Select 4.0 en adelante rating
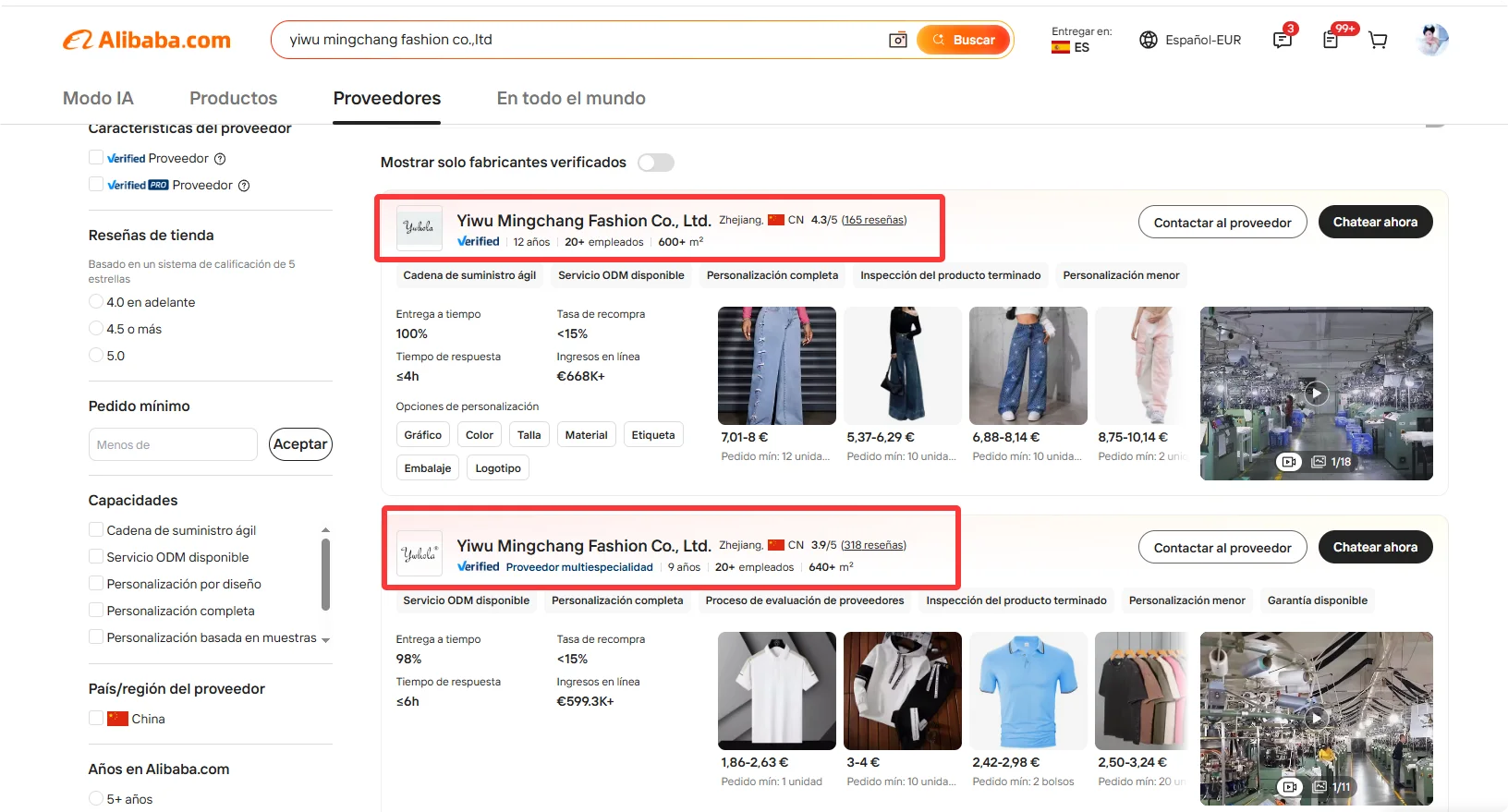The image size is (1508, 812). coord(96,302)
